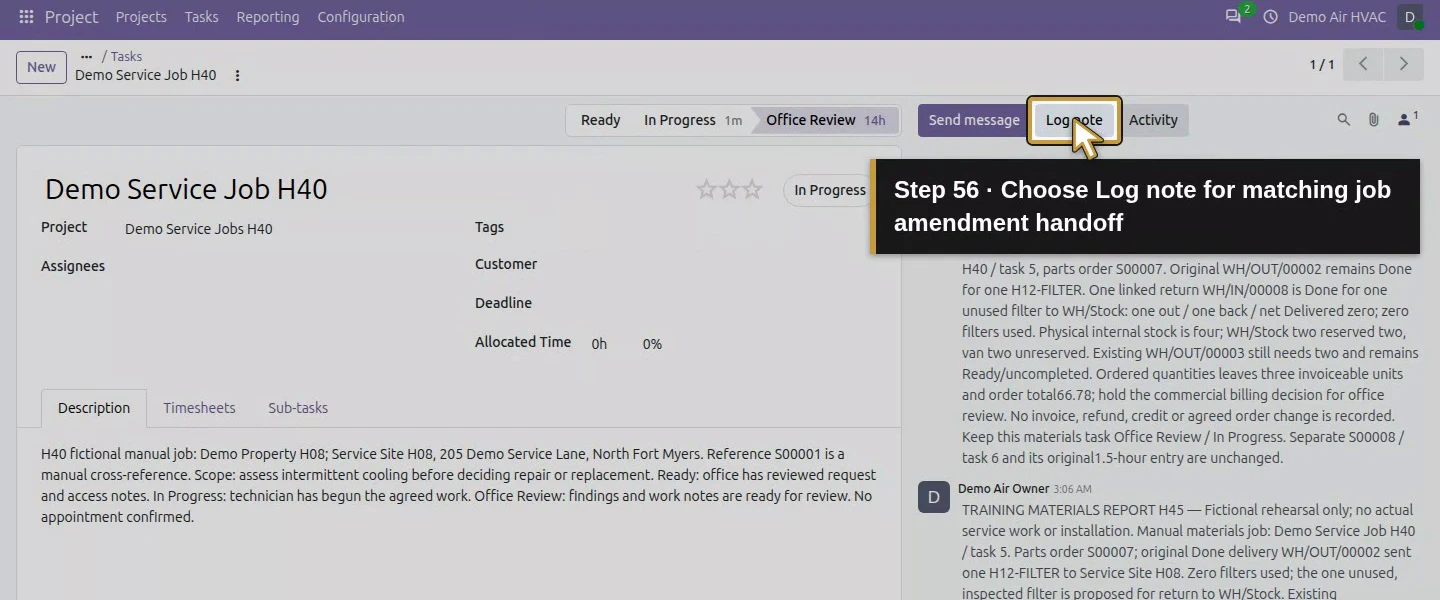Switch to the Description tab
The image size is (1440, 600).
point(94,408)
